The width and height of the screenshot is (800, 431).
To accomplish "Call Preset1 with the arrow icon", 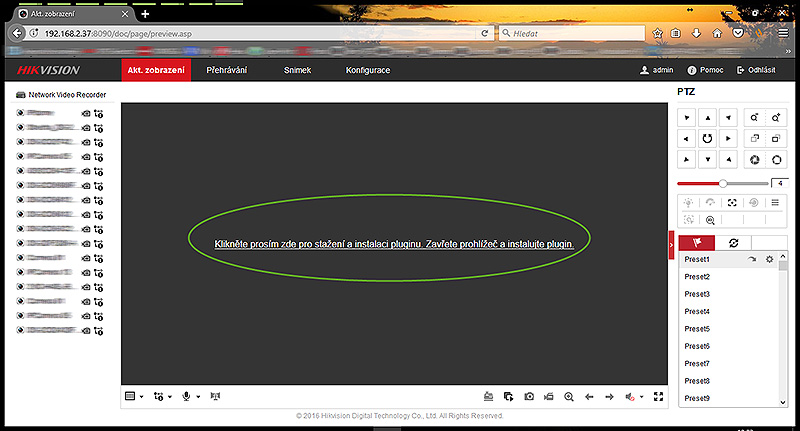I will [x=752, y=259].
